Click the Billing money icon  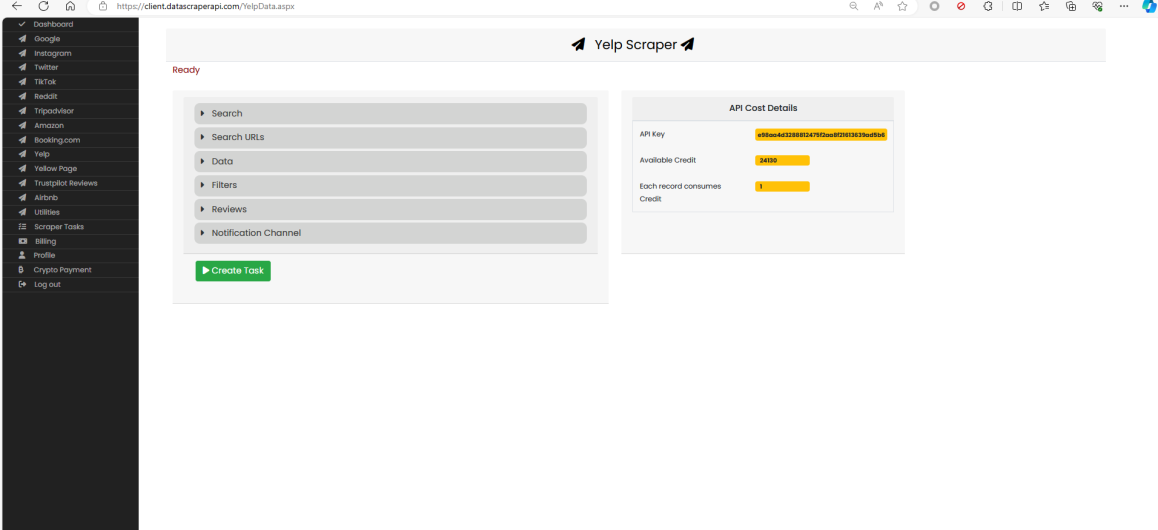pos(23,241)
